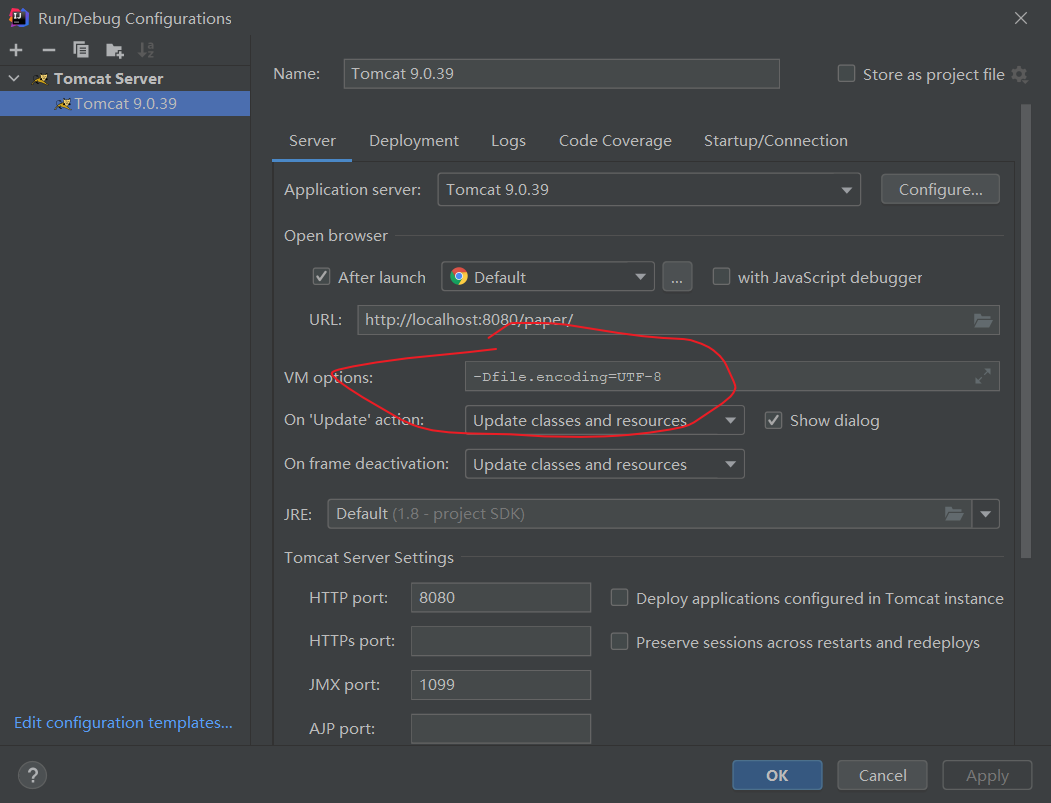The image size is (1051, 803).
Task: Open Edit configuration templates link
Action: pos(123,723)
